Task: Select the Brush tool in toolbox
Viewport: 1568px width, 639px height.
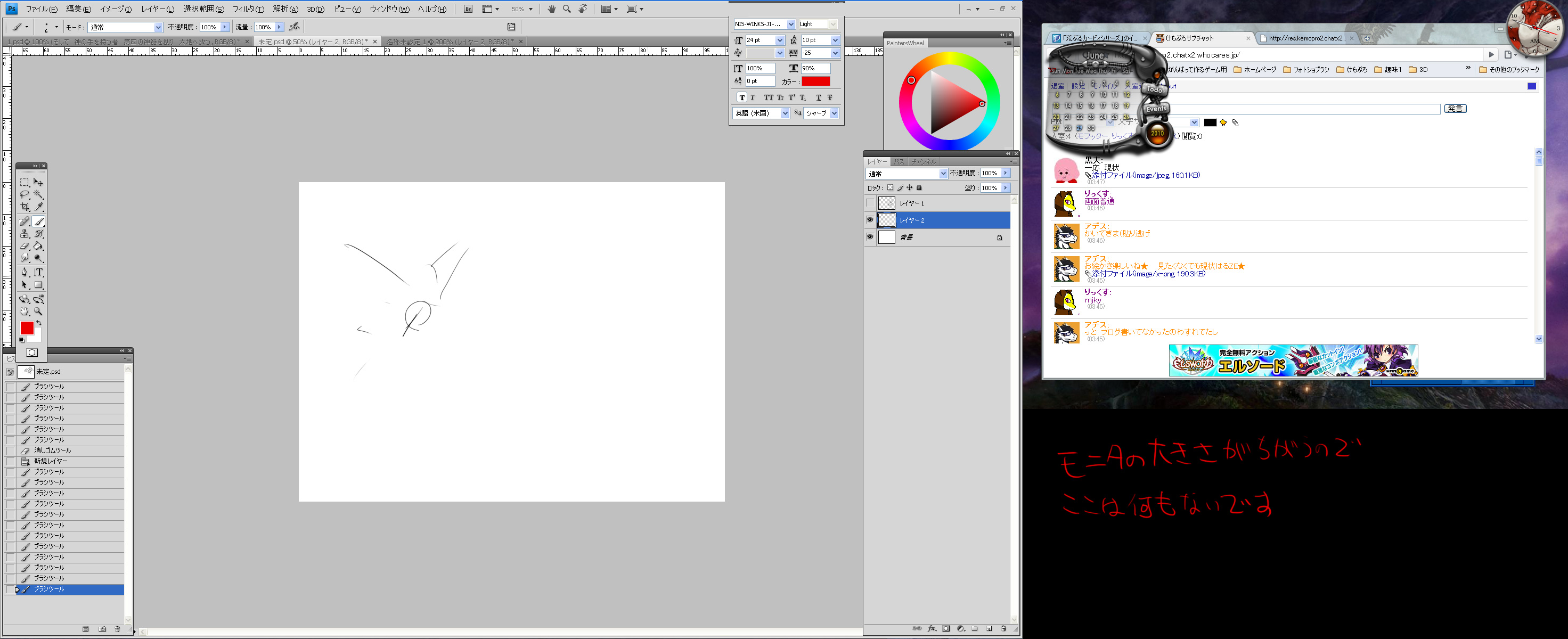Action: [x=38, y=222]
